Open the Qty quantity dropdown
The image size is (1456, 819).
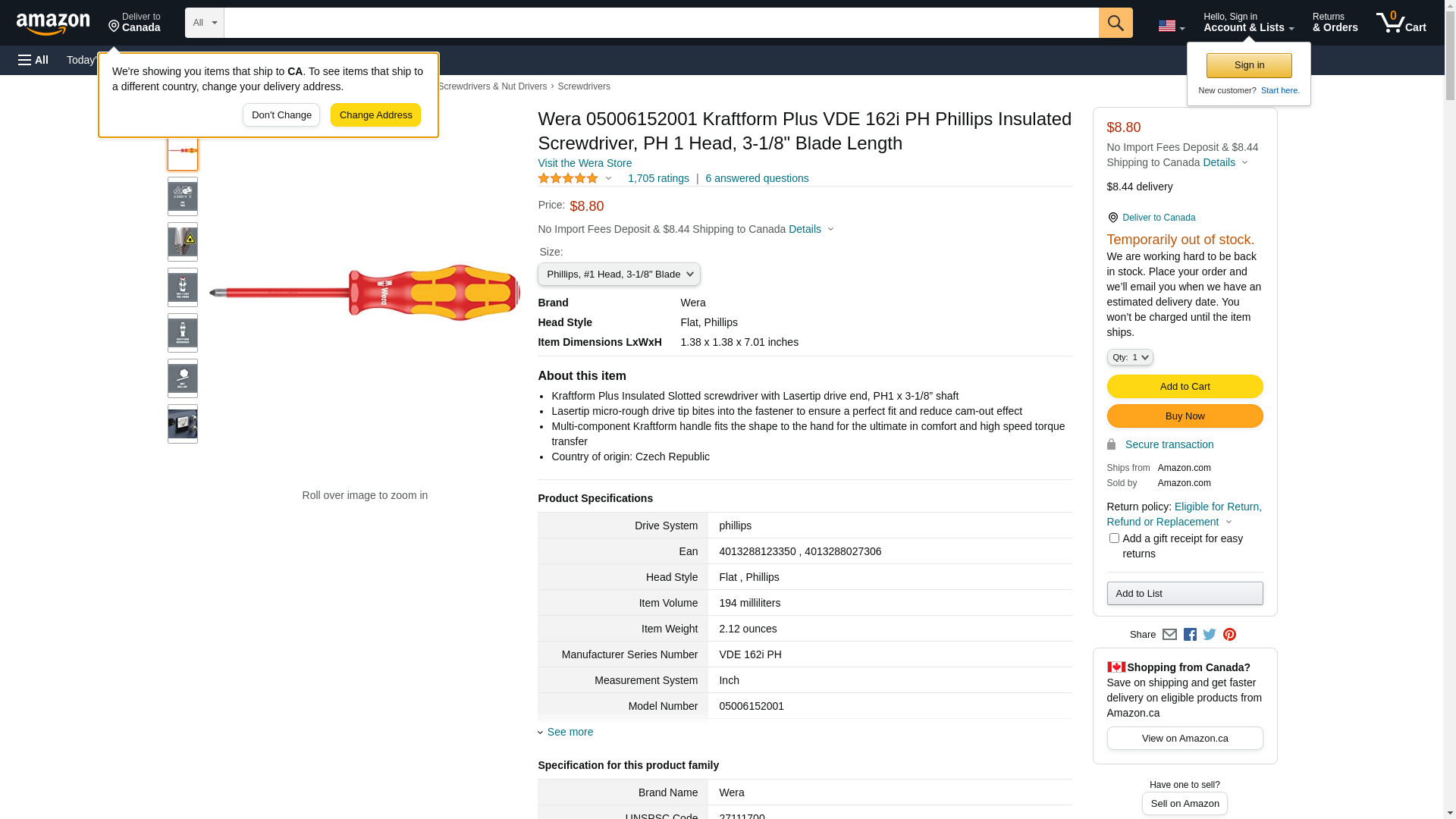point(1130,357)
